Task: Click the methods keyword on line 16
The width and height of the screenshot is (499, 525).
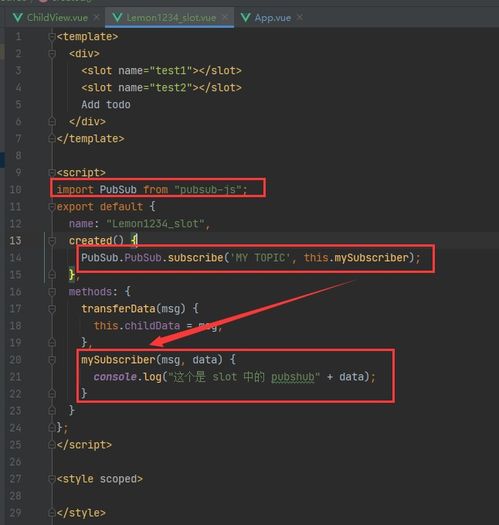Action: pyautogui.click(x=90, y=292)
